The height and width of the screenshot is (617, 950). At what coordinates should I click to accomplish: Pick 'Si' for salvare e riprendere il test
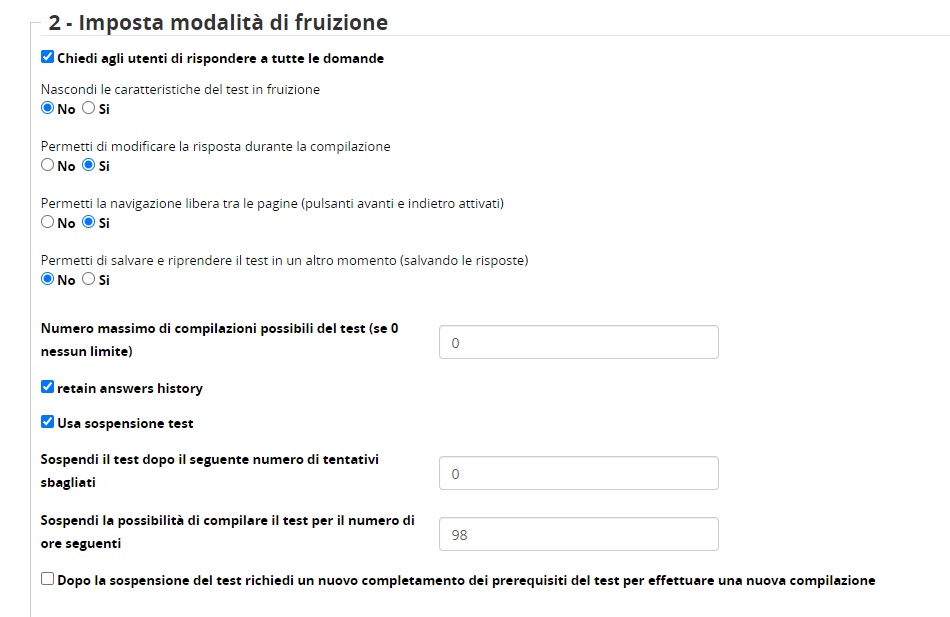pyautogui.click(x=88, y=279)
